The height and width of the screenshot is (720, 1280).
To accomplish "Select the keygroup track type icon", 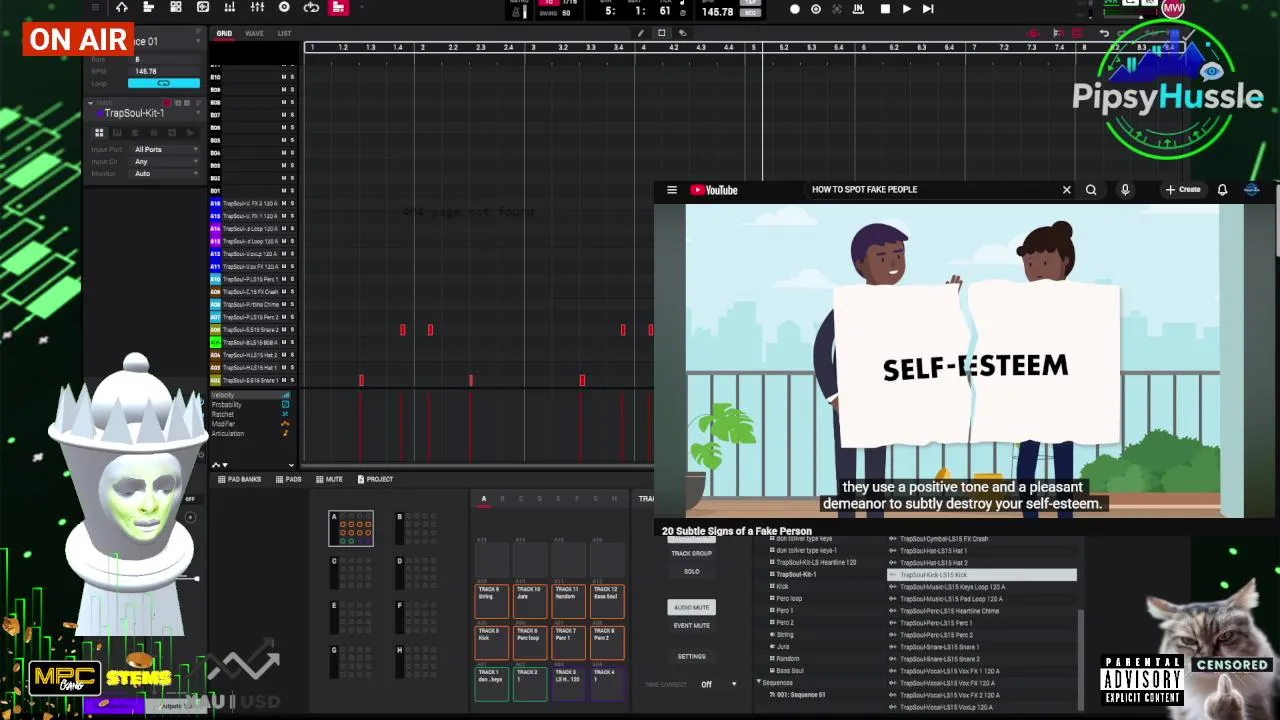I will 117,132.
